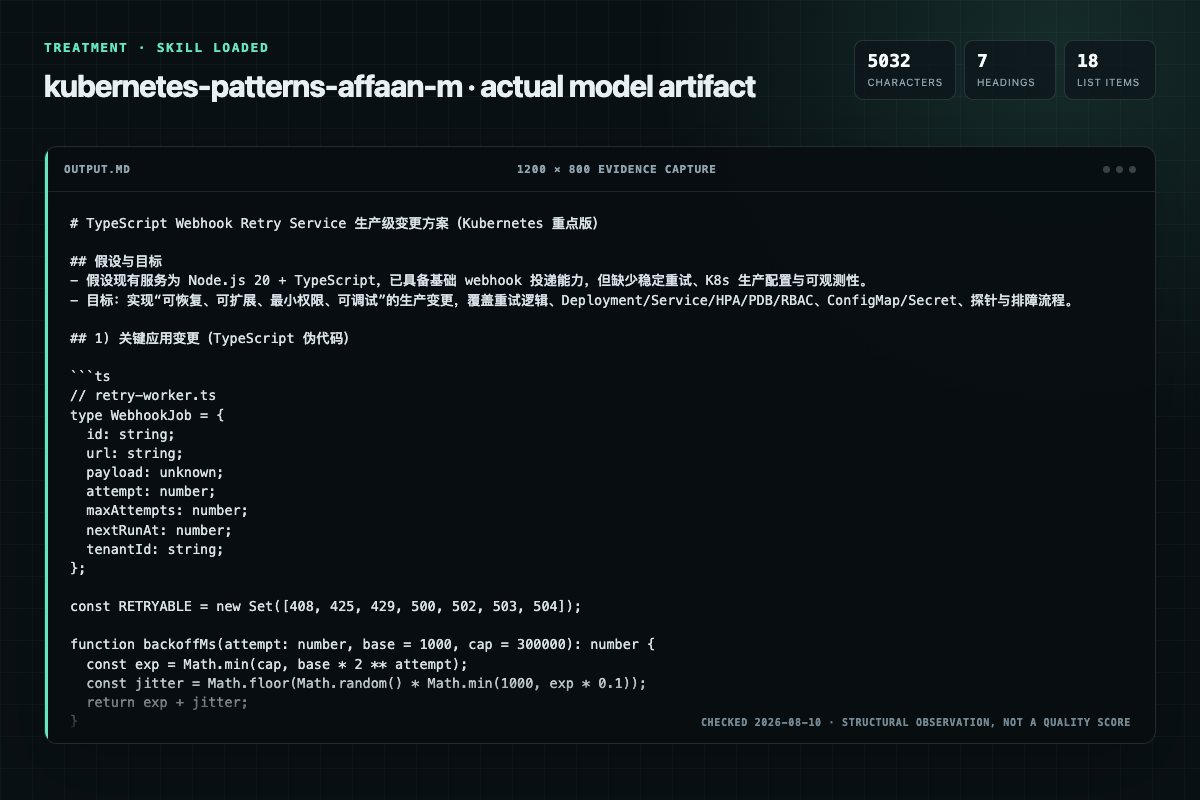The height and width of the screenshot is (800, 1200).
Task: Click the 'return exp + jitter;' line
Action: point(167,702)
